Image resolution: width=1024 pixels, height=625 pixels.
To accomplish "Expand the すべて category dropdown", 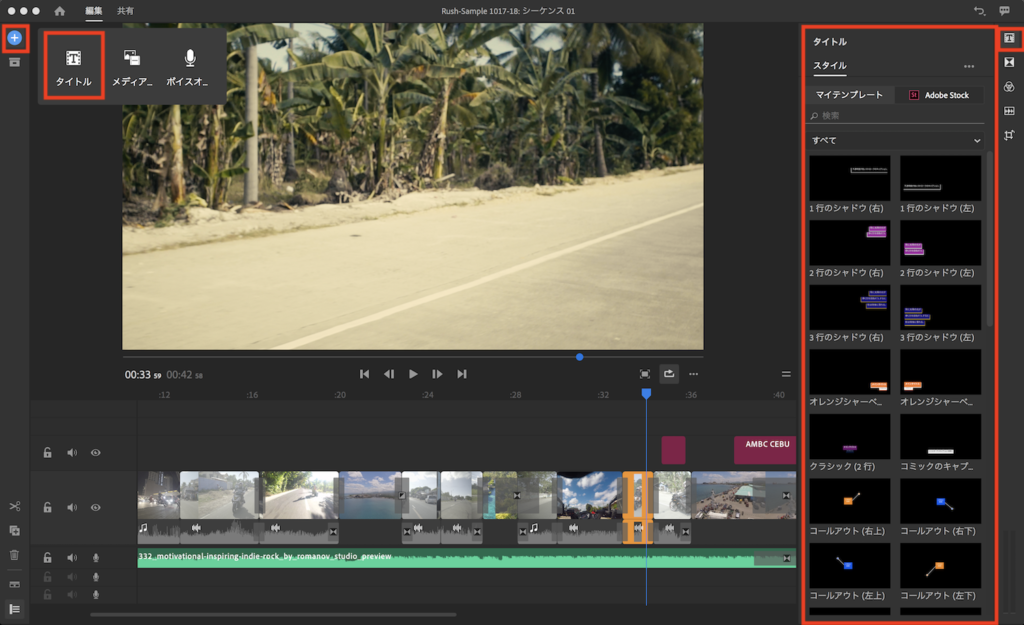I will 896,141.
